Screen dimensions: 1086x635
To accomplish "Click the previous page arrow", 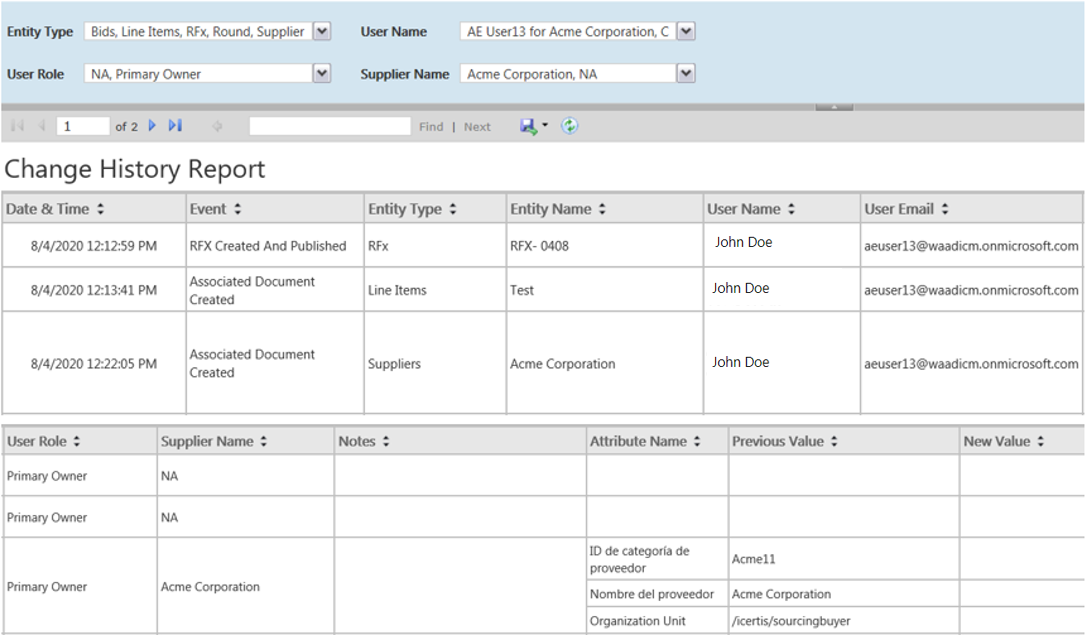I will (x=41, y=126).
